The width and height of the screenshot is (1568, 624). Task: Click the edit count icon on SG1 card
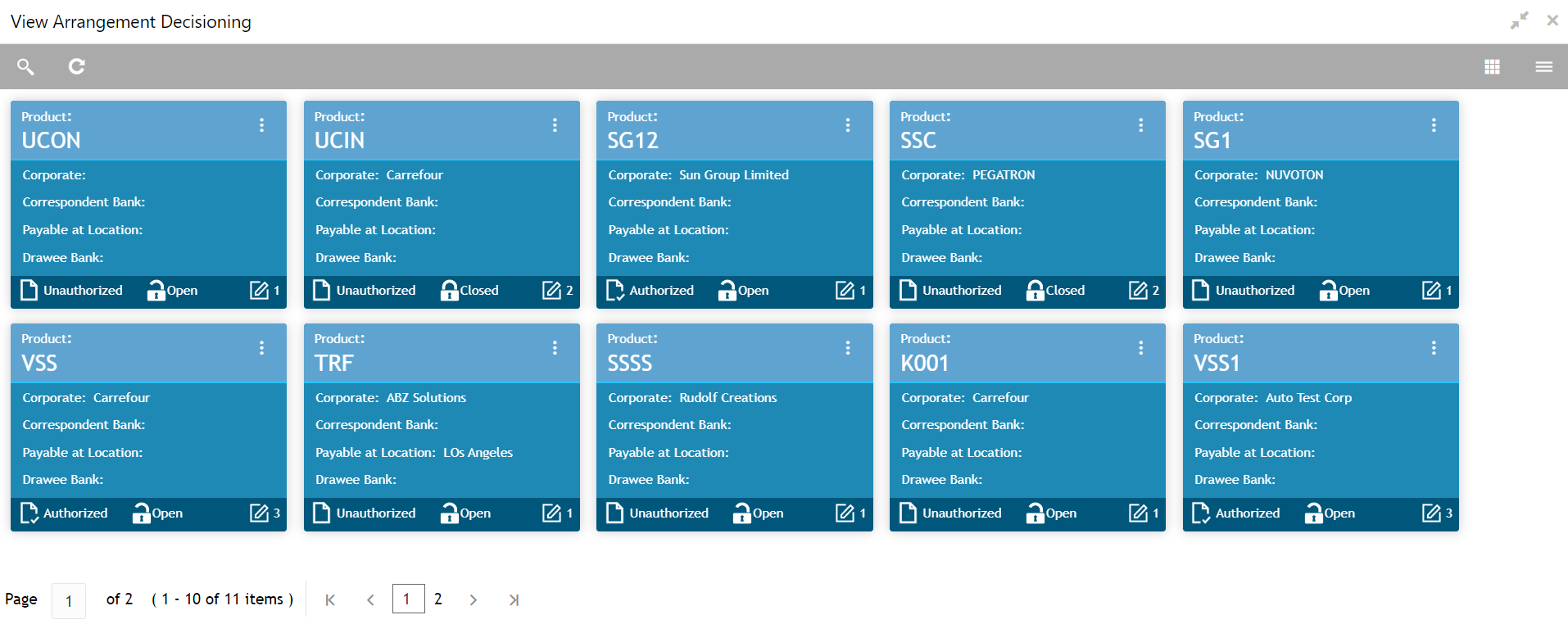[x=1431, y=290]
